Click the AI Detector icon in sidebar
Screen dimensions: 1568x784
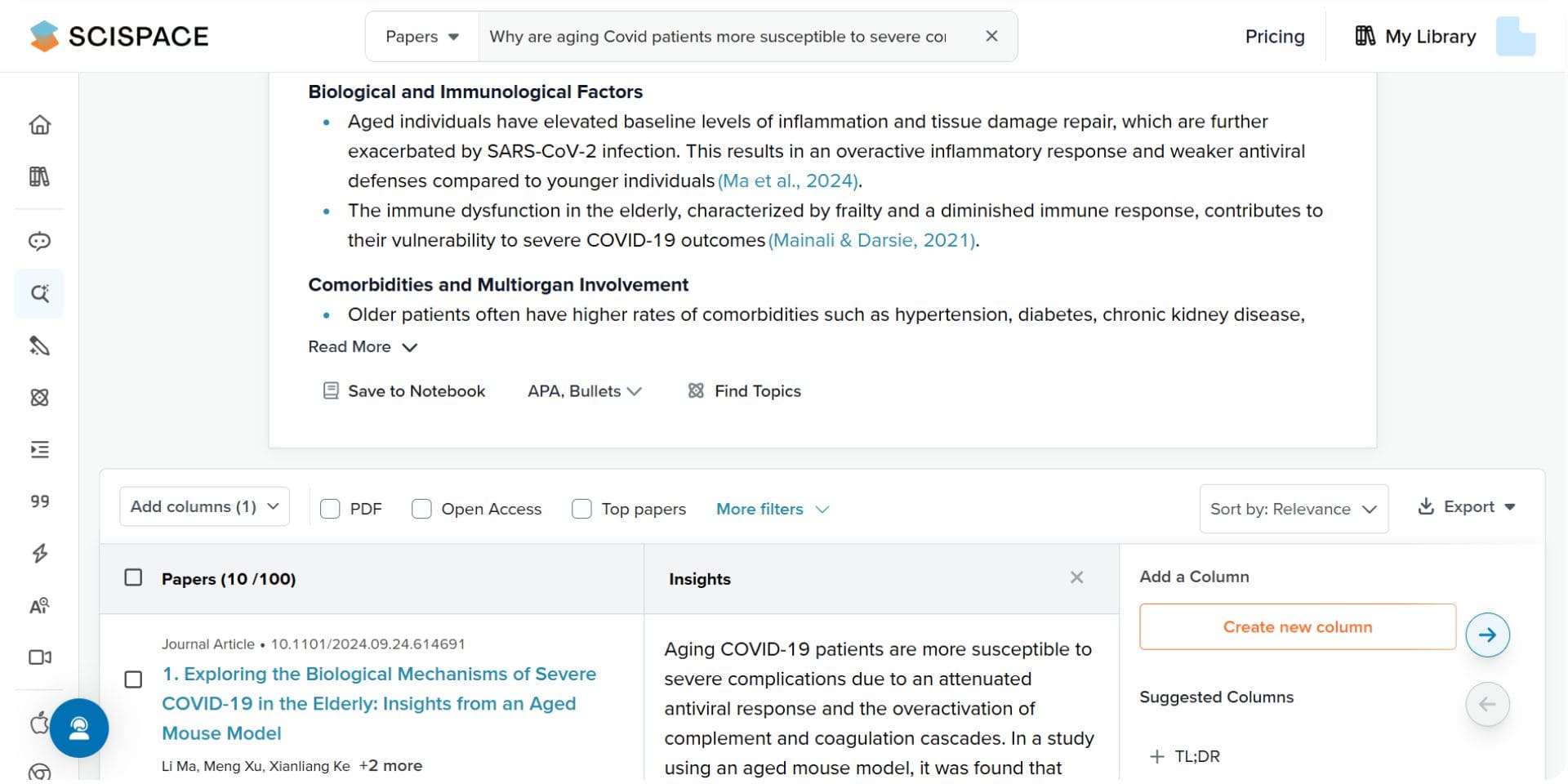coord(39,606)
